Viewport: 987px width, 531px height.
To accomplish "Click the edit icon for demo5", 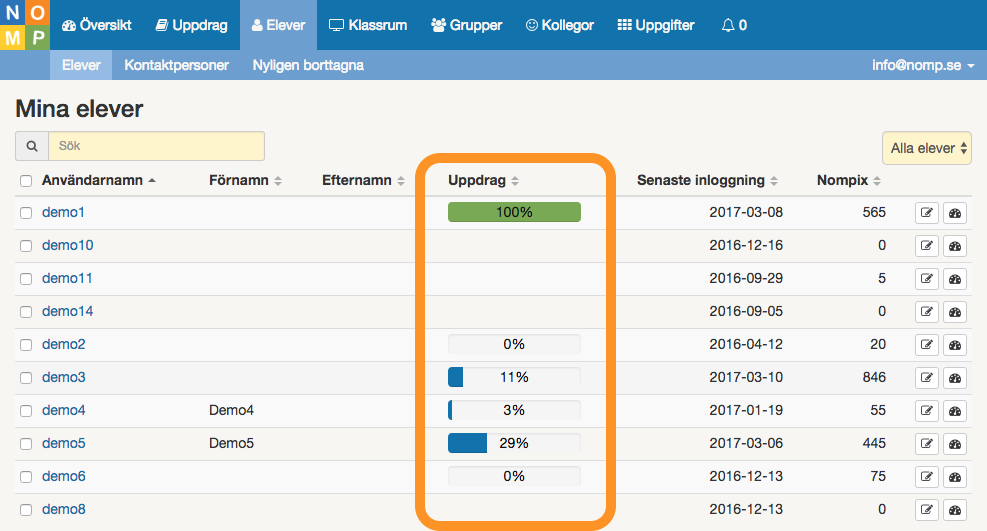I will coord(927,444).
